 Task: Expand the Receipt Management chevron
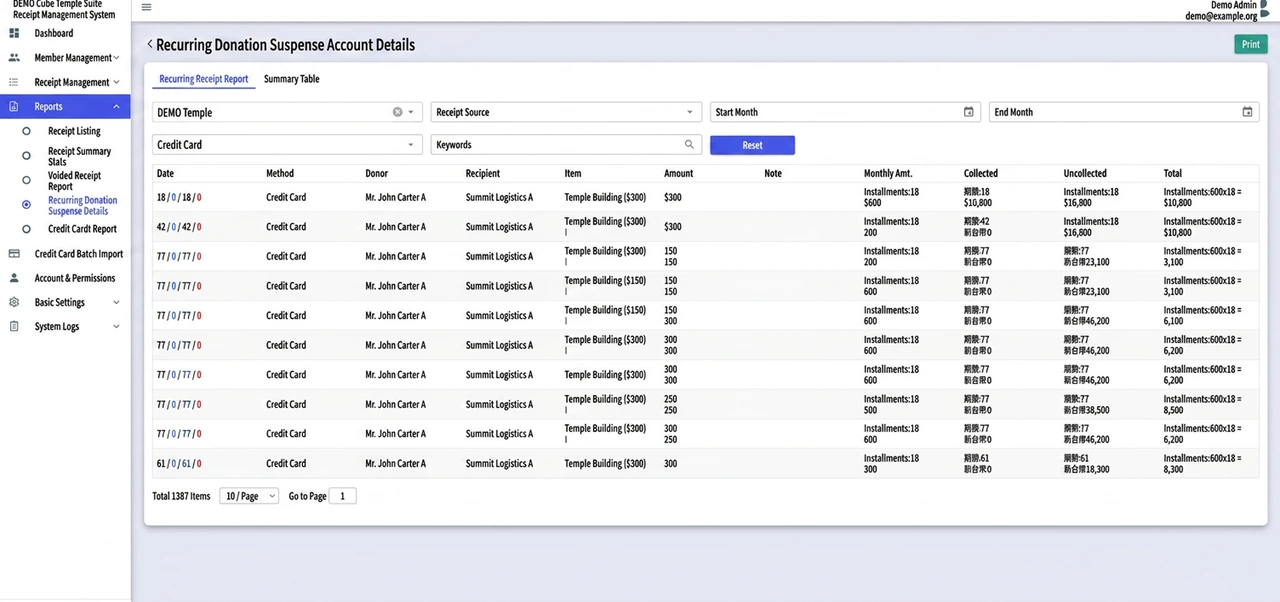click(x=116, y=82)
